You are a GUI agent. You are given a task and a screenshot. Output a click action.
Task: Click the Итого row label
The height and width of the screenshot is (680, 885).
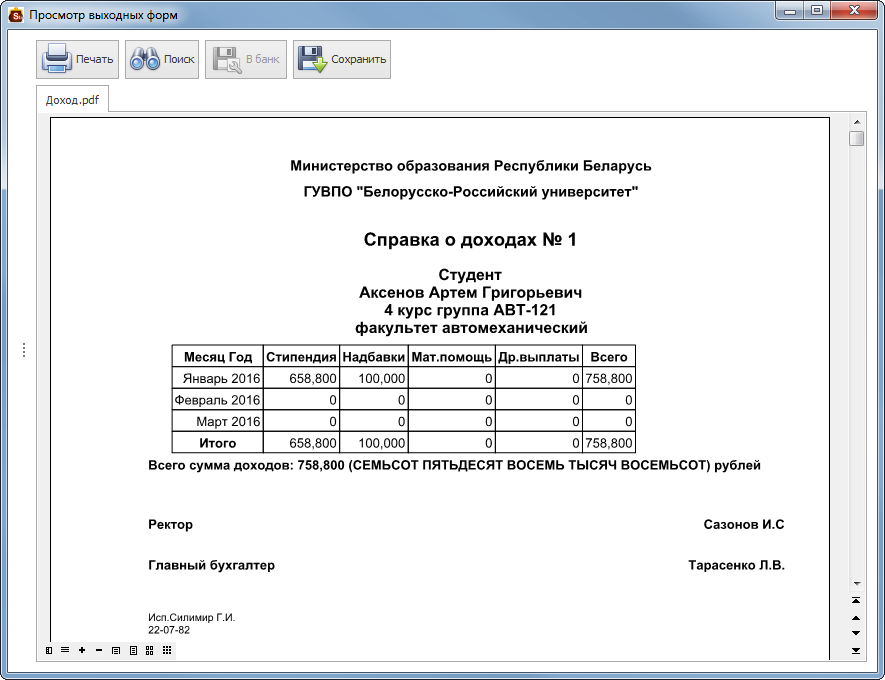218,443
